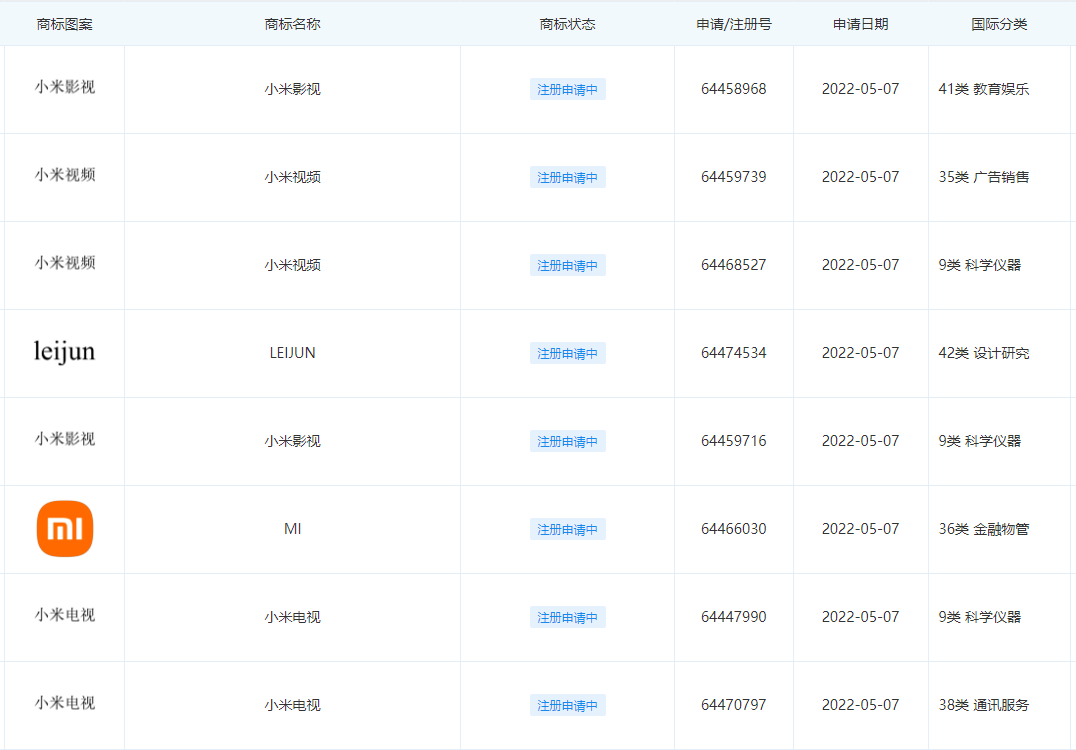1076x750 pixels.
Task: Select trademark name 小米电视 in 38类 row
Action: tap(292, 705)
